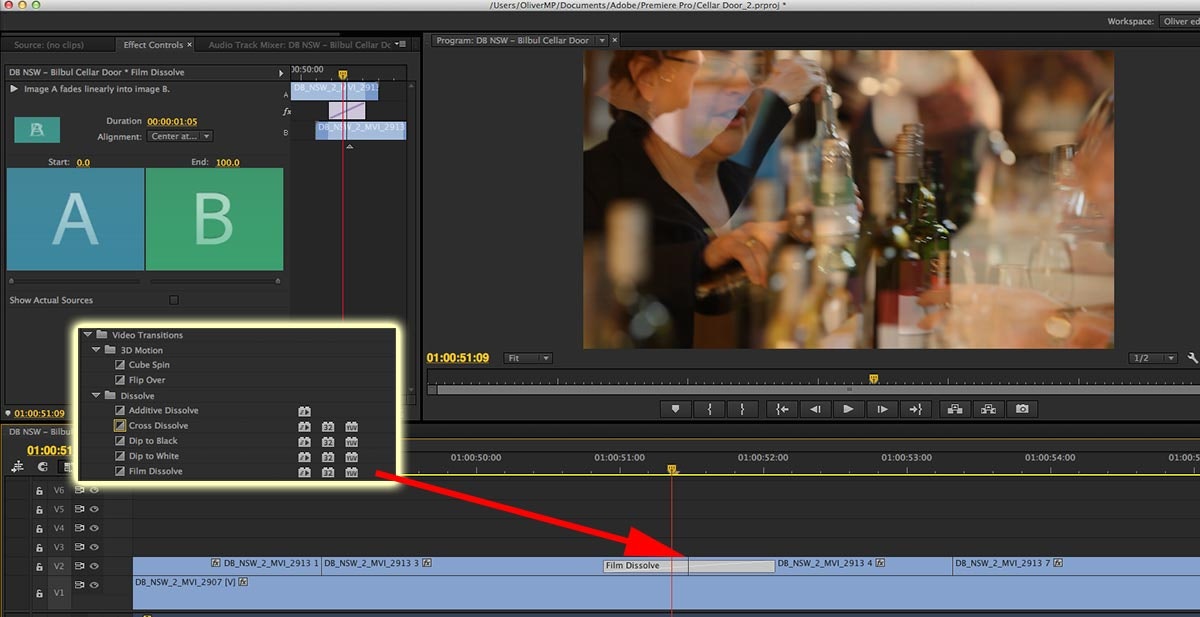1200x617 pixels.
Task: Jump to the Out point
Action: 915,409
